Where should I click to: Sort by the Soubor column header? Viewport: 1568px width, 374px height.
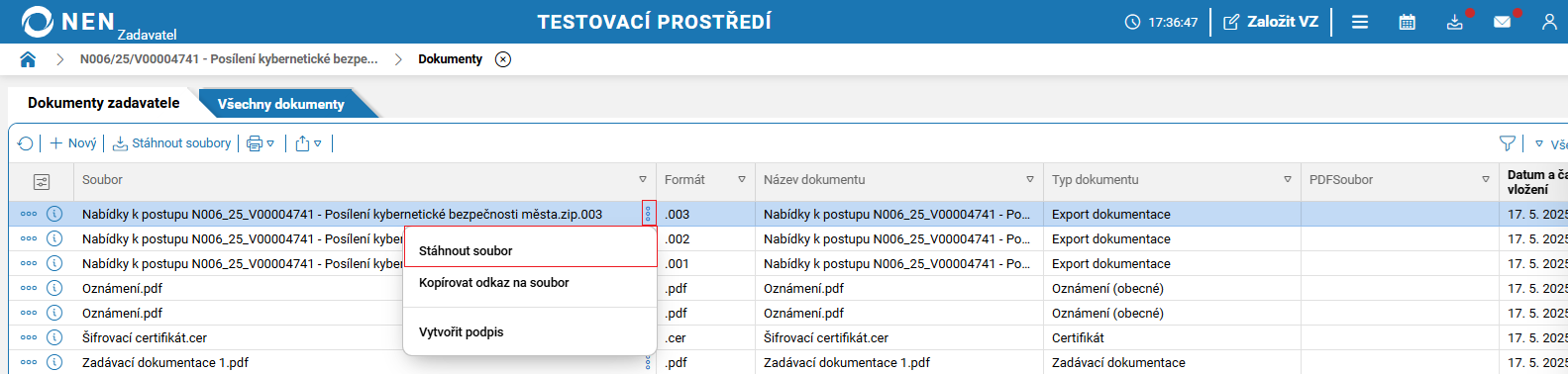point(103,180)
